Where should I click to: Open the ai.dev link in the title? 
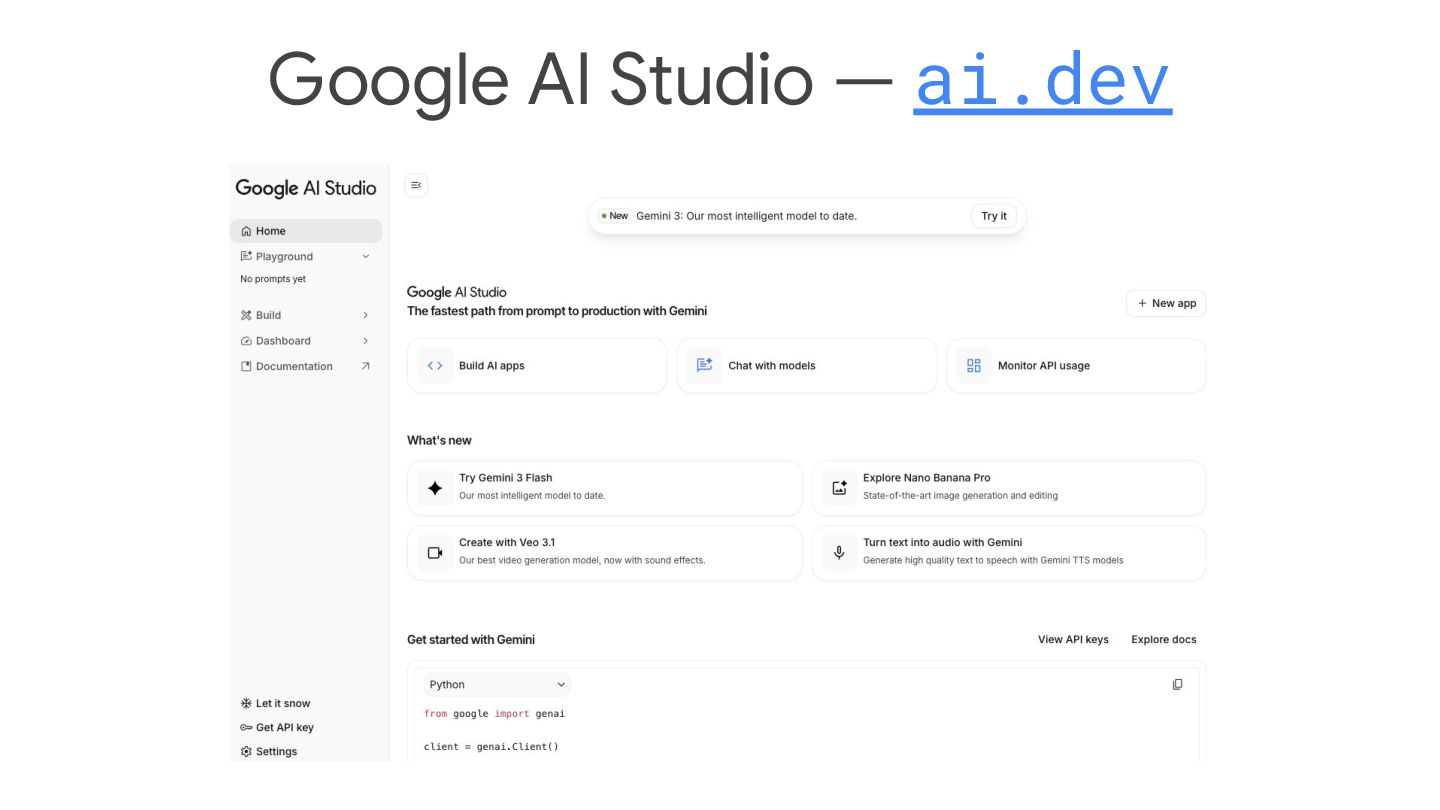[1042, 82]
